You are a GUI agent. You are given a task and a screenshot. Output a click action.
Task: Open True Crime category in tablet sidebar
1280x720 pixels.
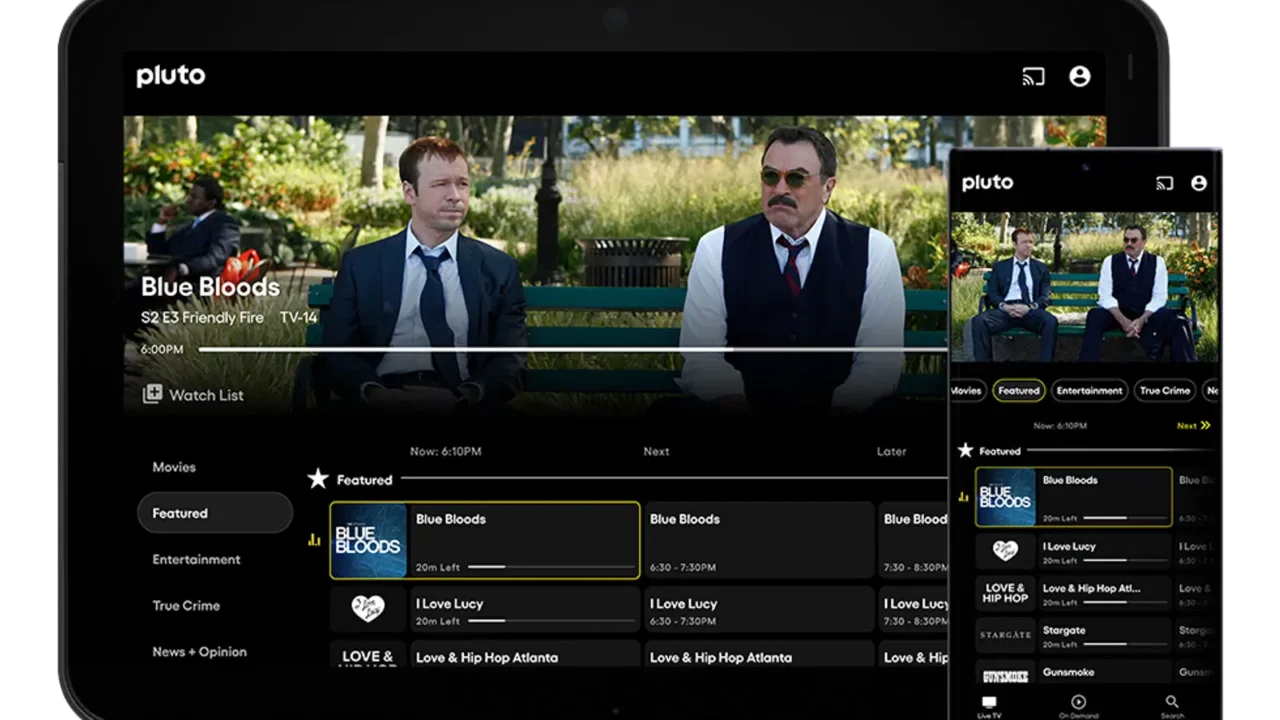click(186, 605)
